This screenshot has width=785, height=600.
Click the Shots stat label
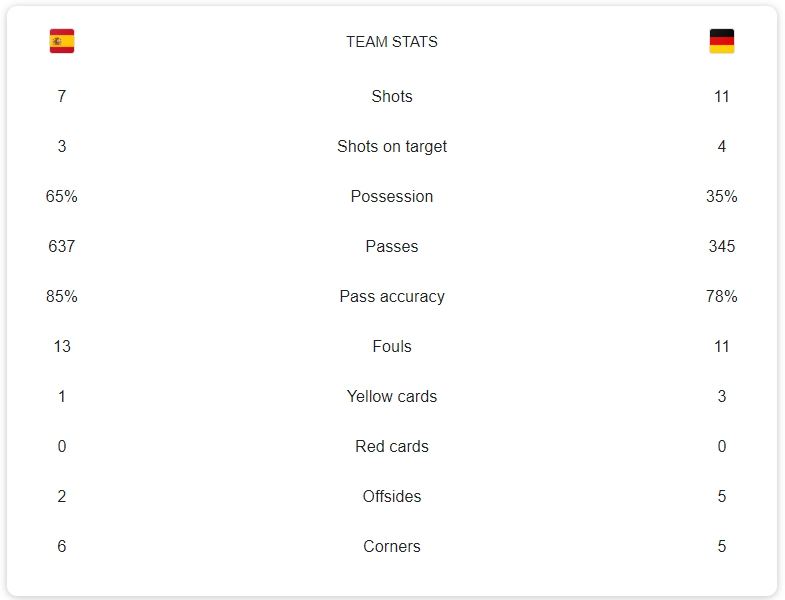(x=392, y=96)
